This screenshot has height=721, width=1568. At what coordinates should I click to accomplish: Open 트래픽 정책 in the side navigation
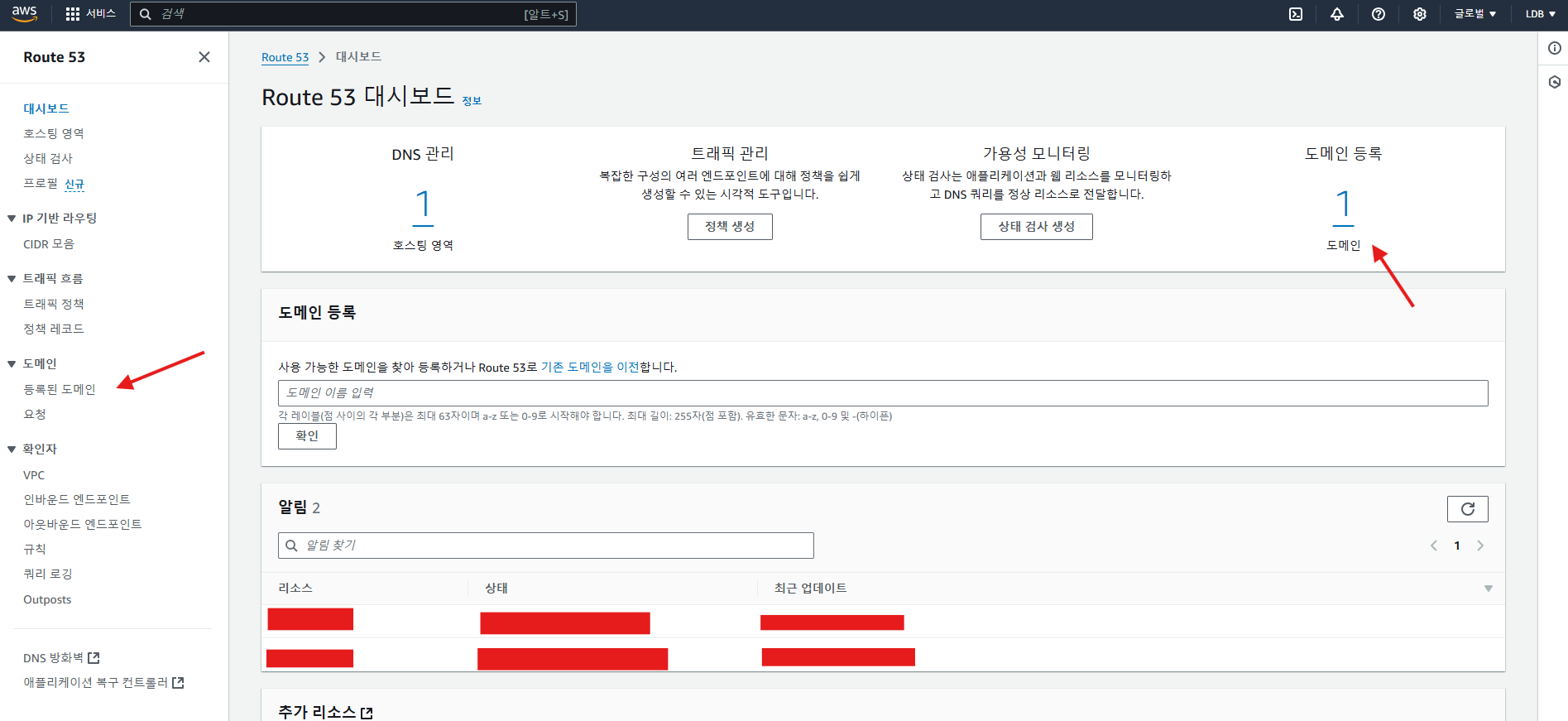pyautogui.click(x=54, y=304)
